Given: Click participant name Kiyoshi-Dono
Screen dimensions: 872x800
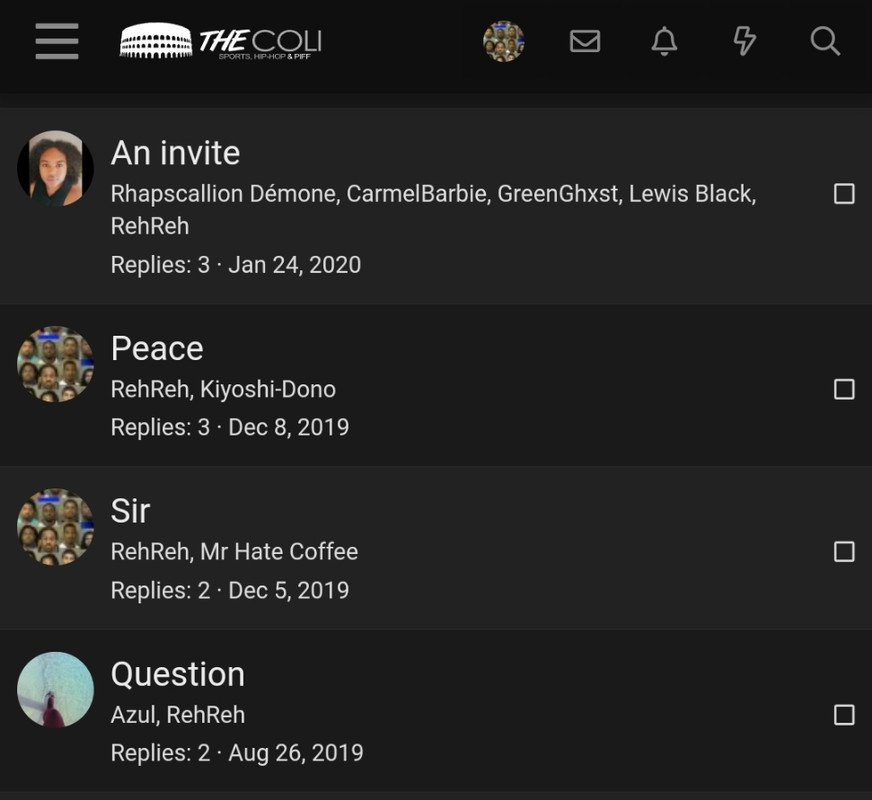Looking at the screenshot, I should click(x=268, y=389).
